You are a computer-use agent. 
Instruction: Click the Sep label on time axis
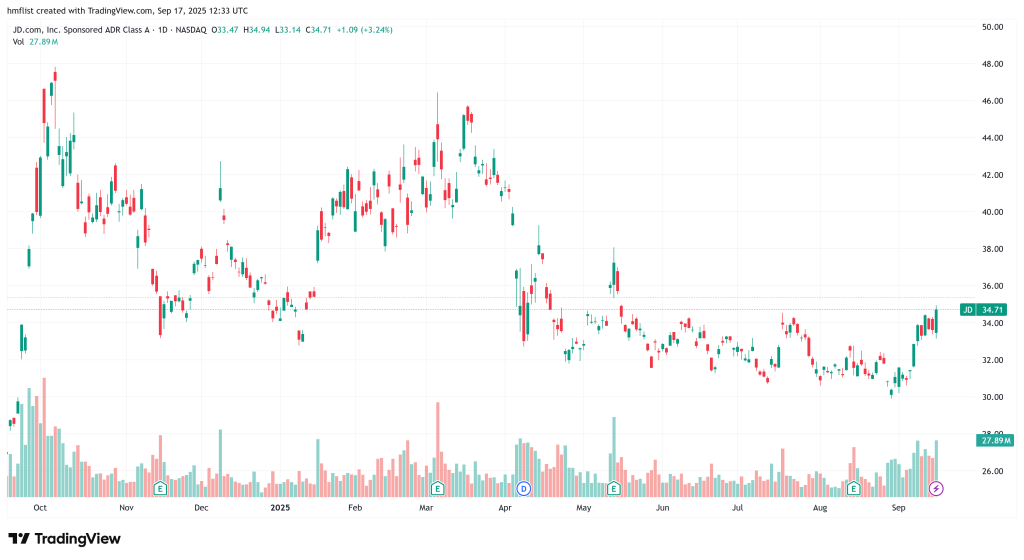(x=900, y=508)
